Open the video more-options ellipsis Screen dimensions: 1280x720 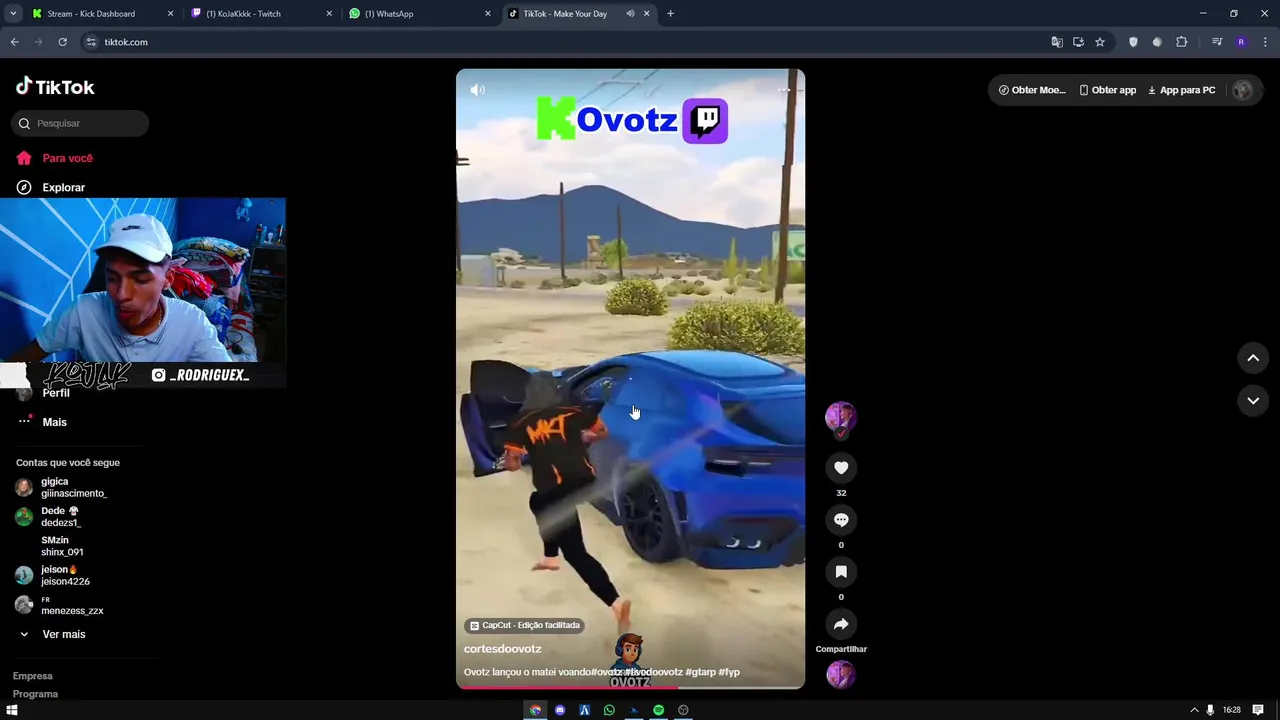(x=784, y=90)
